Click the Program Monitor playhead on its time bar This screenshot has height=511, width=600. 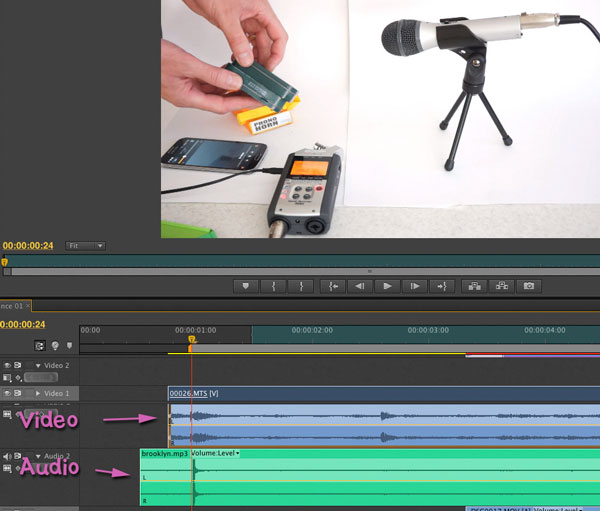tap(4, 262)
